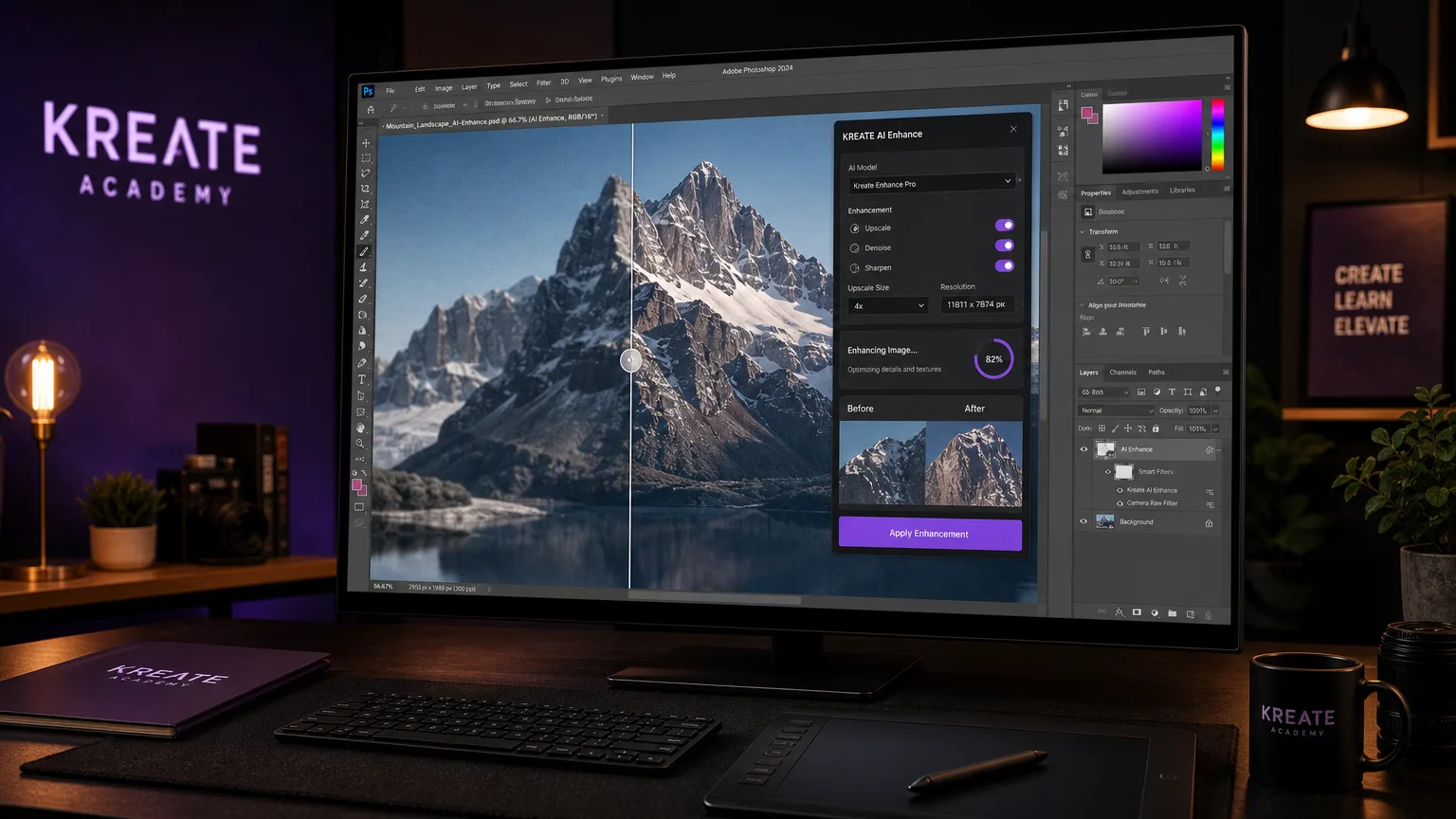This screenshot has width=1456, height=819.
Task: Open the Plugins menu
Action: click(611, 80)
